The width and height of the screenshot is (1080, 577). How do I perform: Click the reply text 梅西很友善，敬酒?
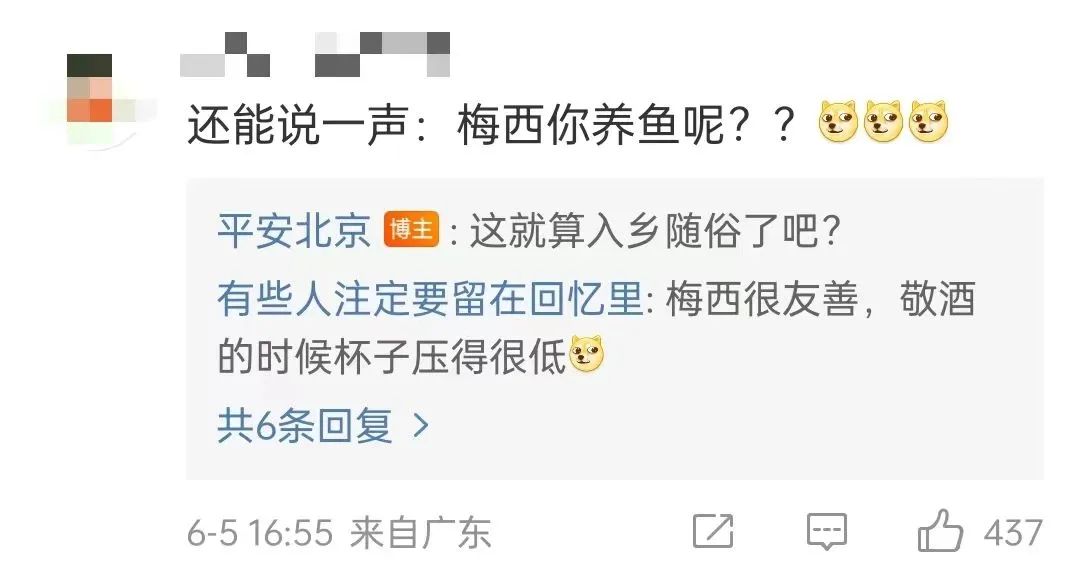tap(820, 299)
